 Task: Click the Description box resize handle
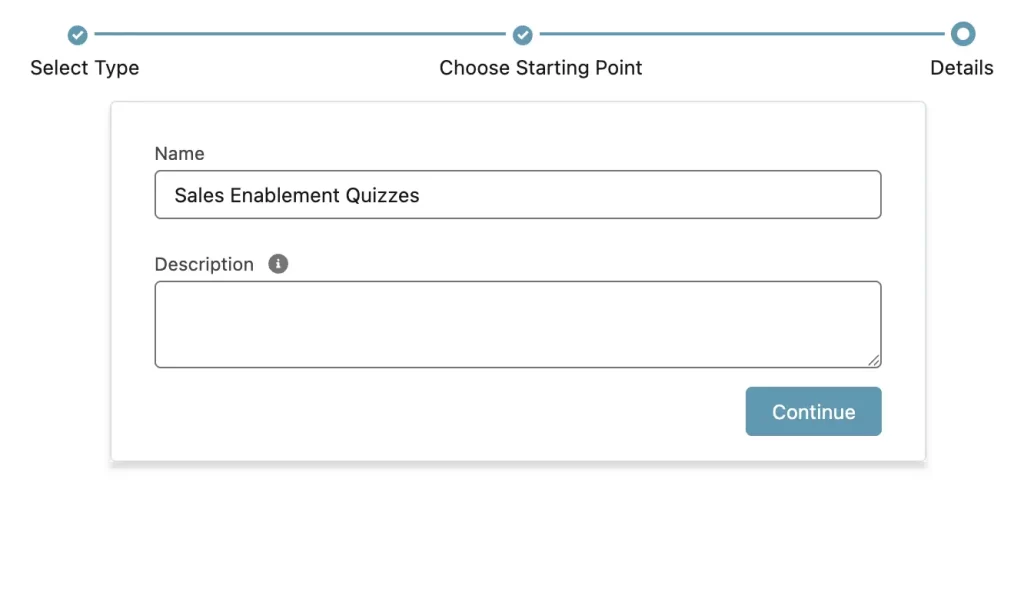874,360
